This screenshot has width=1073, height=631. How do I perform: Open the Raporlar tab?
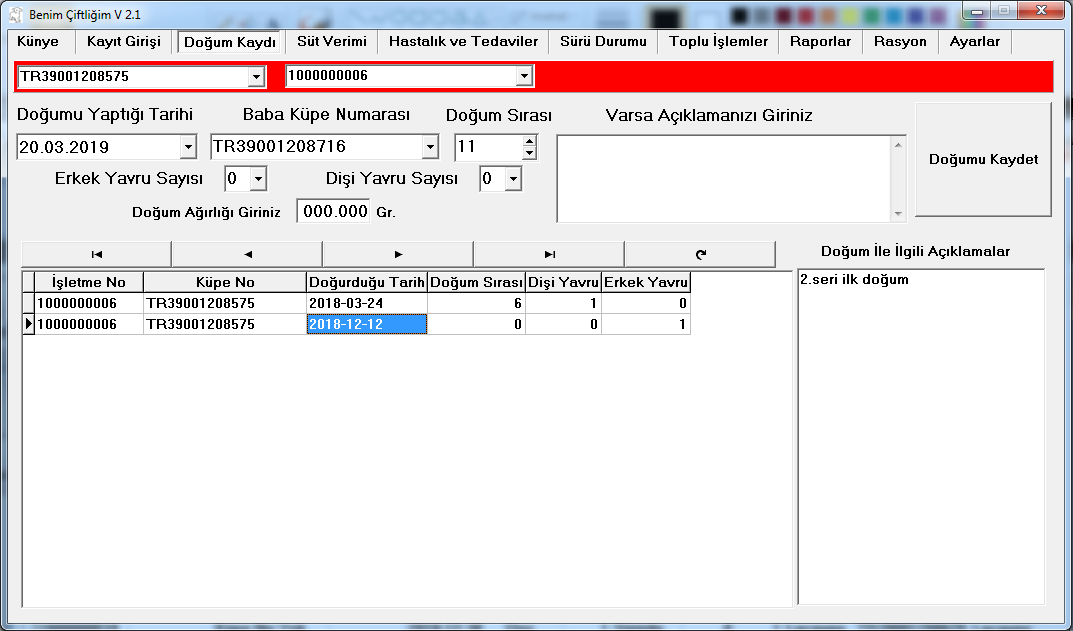(820, 42)
